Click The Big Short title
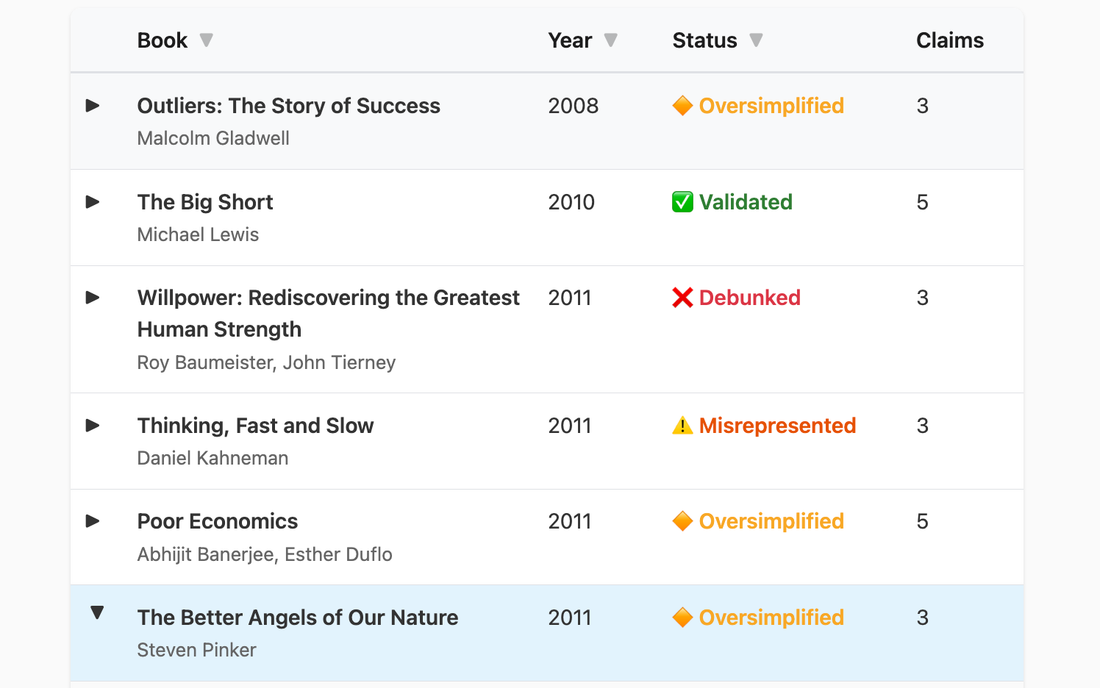This screenshot has height=688, width=1100. 205,202
